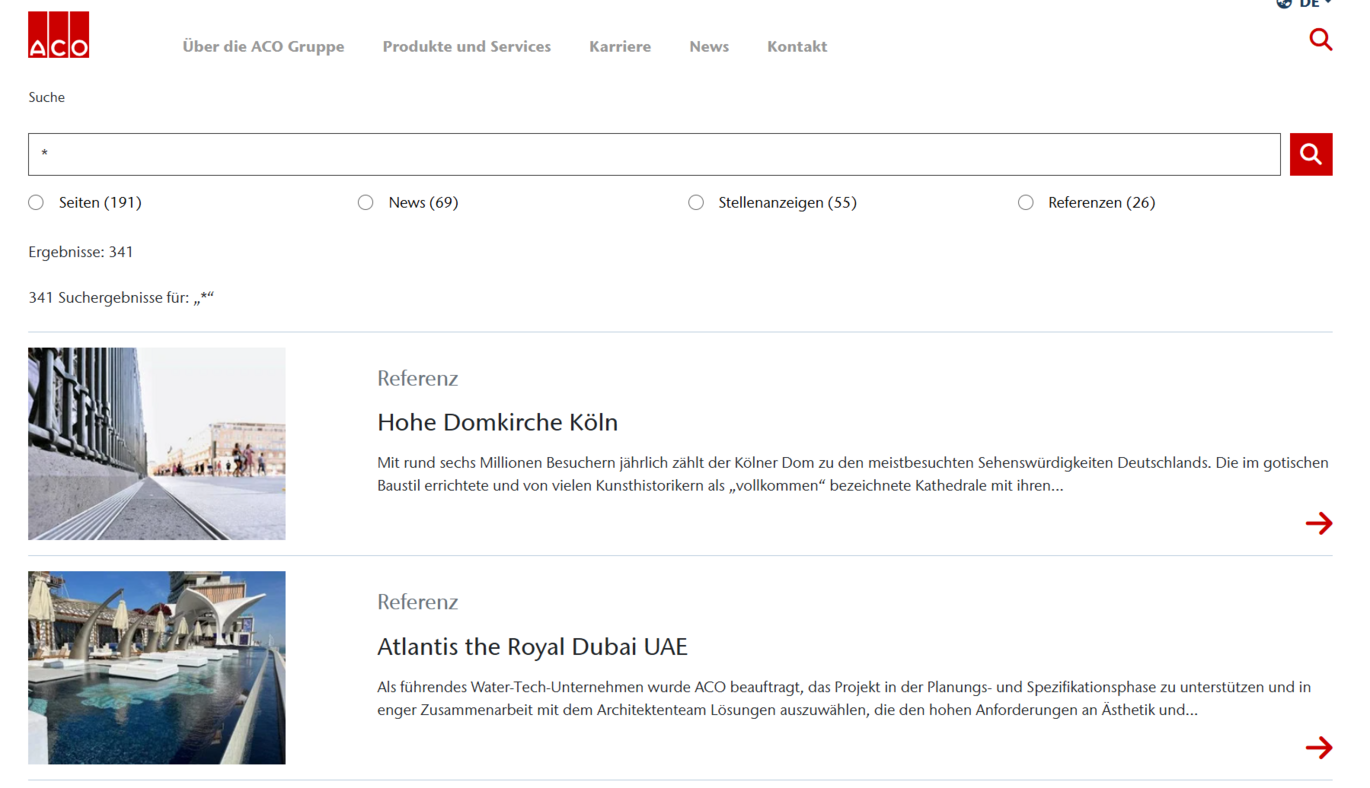Open the DE language selector
This screenshot has height=788, width=1370.
1304,4
